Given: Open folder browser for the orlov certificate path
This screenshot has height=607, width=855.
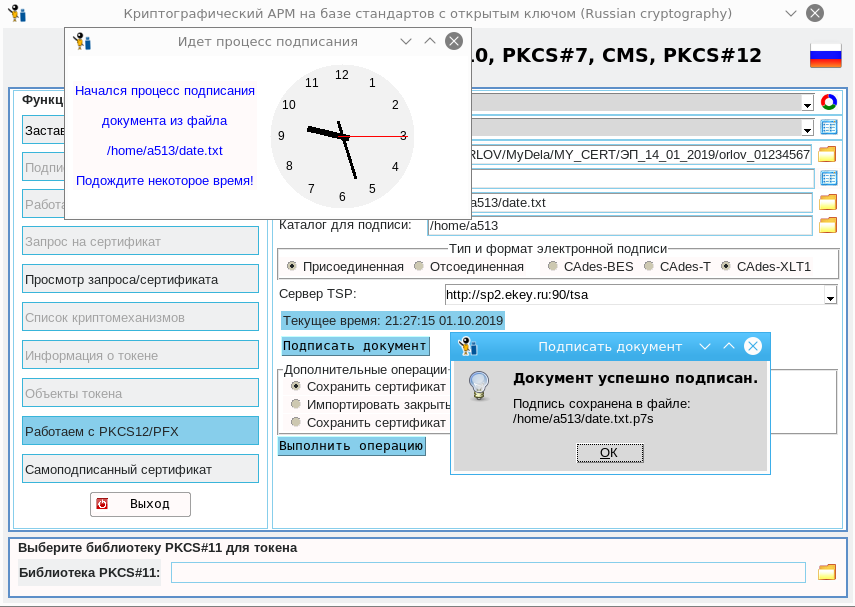Looking at the screenshot, I should click(827, 154).
